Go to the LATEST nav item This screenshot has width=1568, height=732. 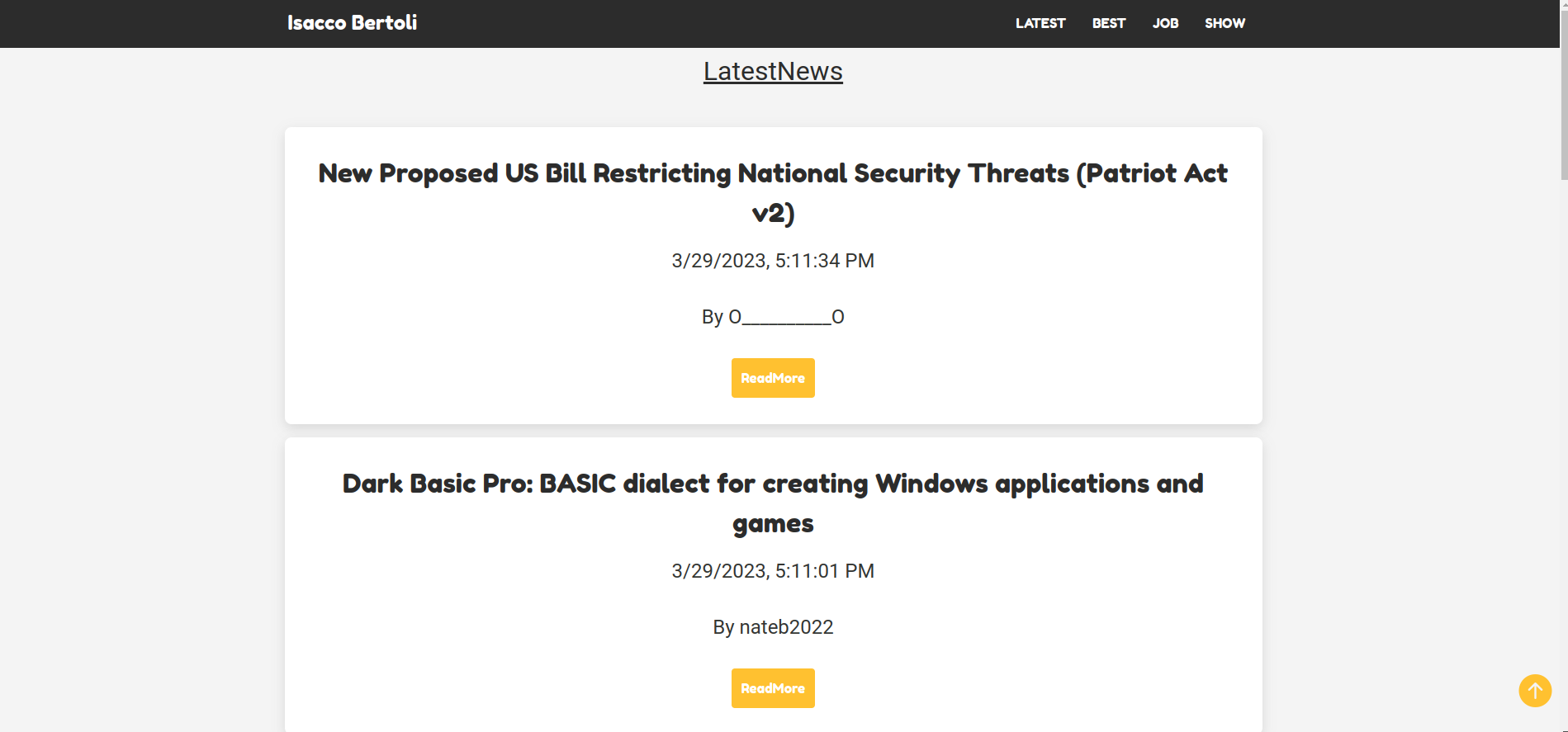pyautogui.click(x=1040, y=23)
